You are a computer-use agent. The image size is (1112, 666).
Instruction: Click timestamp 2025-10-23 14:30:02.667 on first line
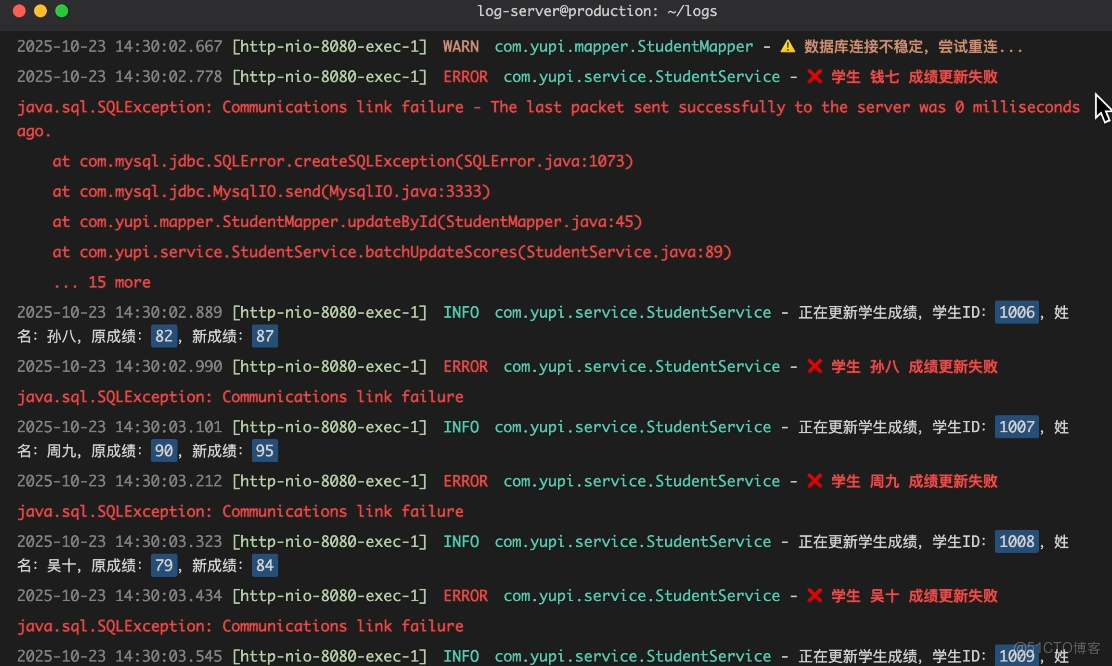pos(117,46)
